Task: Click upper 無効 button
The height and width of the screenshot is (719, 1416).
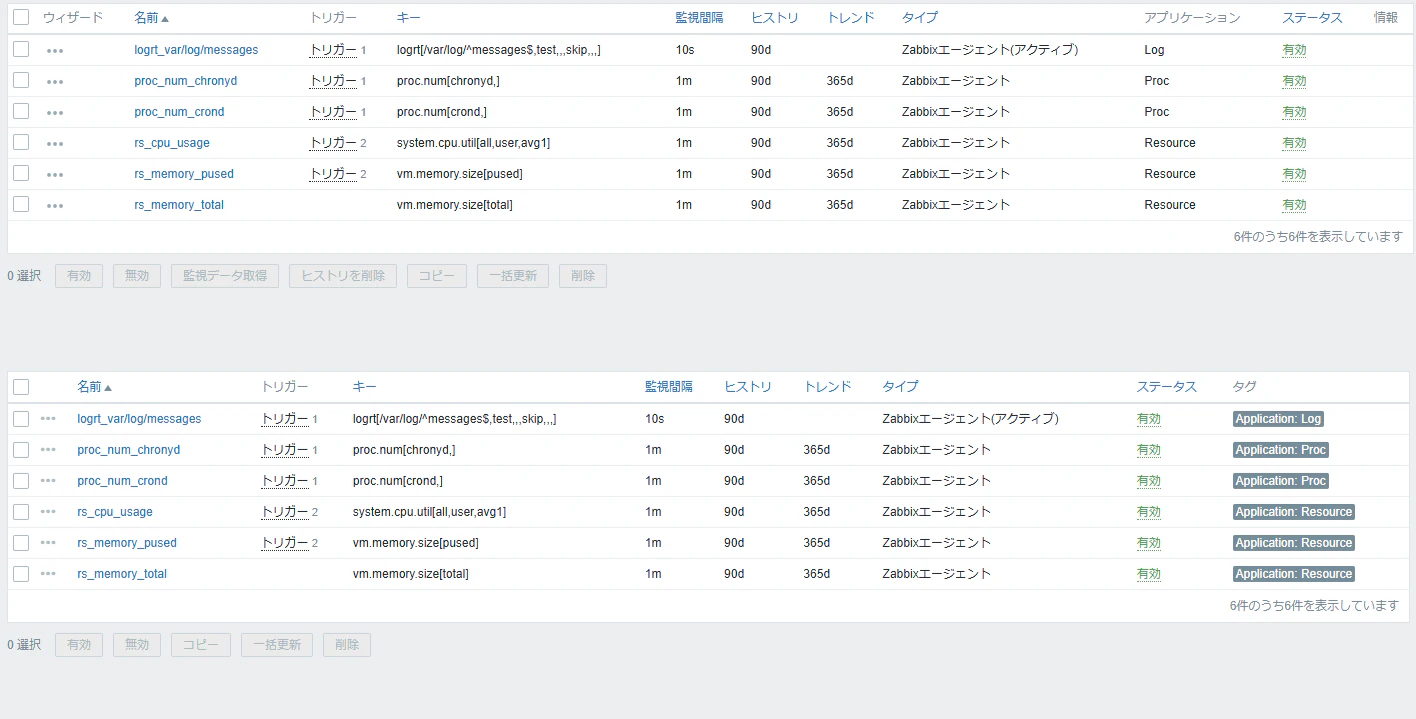Action: coord(137,276)
